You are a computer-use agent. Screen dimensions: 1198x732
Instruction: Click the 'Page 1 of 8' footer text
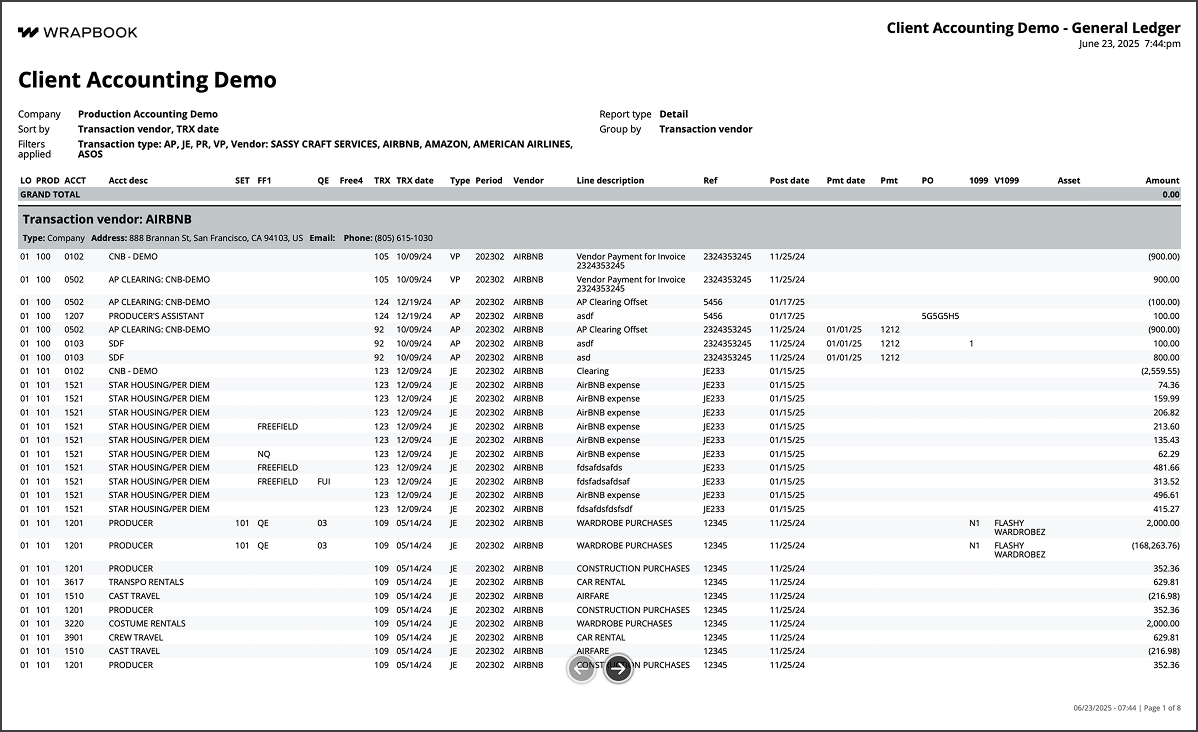coord(1162,708)
